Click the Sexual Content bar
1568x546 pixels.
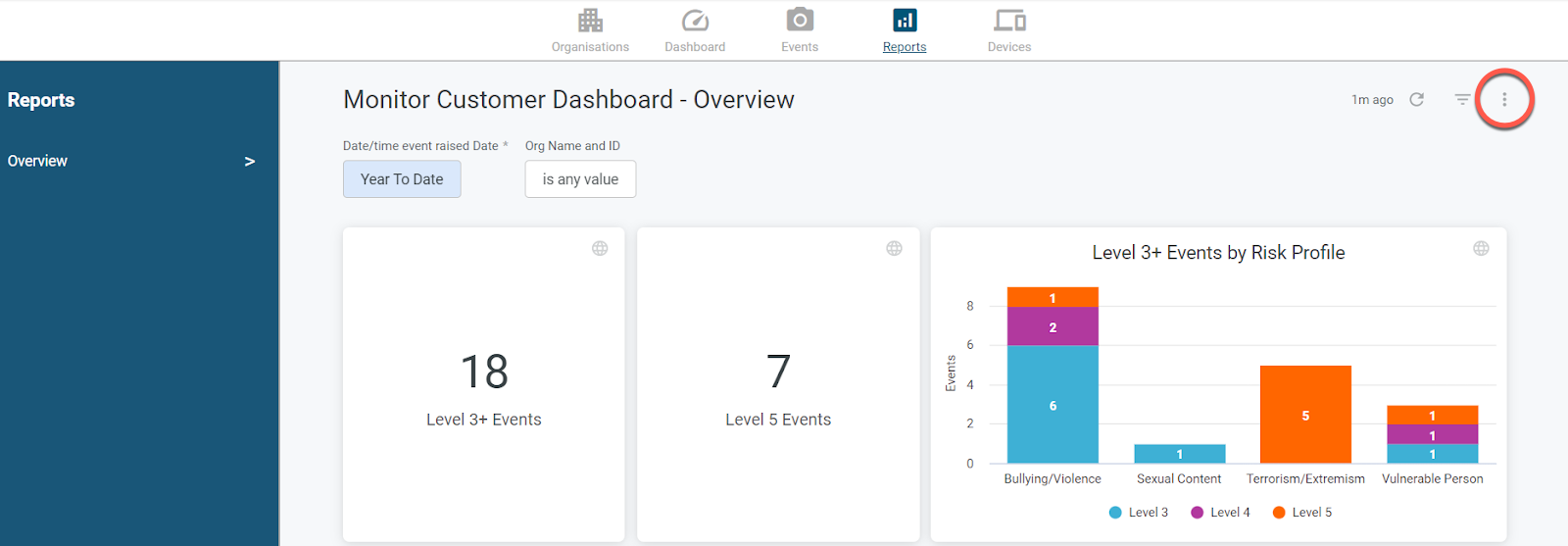pos(1179,454)
